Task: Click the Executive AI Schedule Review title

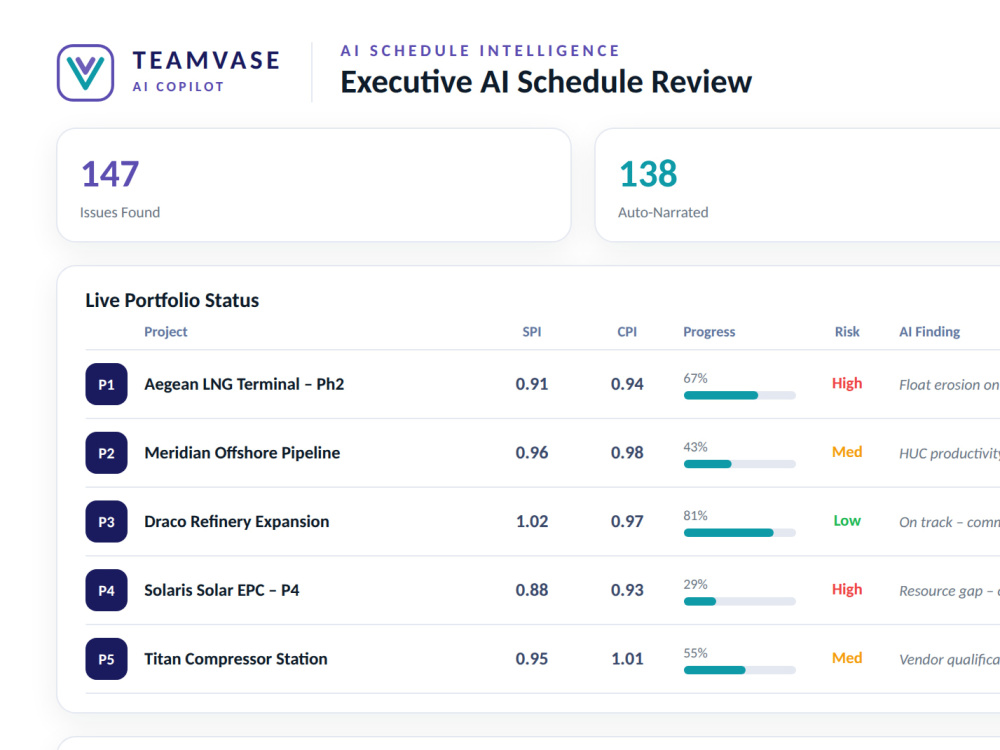Action: [546, 82]
